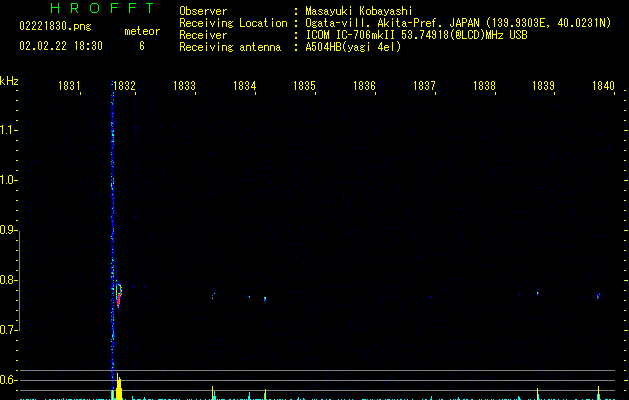This screenshot has height=400, width=629.
Task: Click the observer name Masayuki Kobayashi
Action: tap(359, 11)
